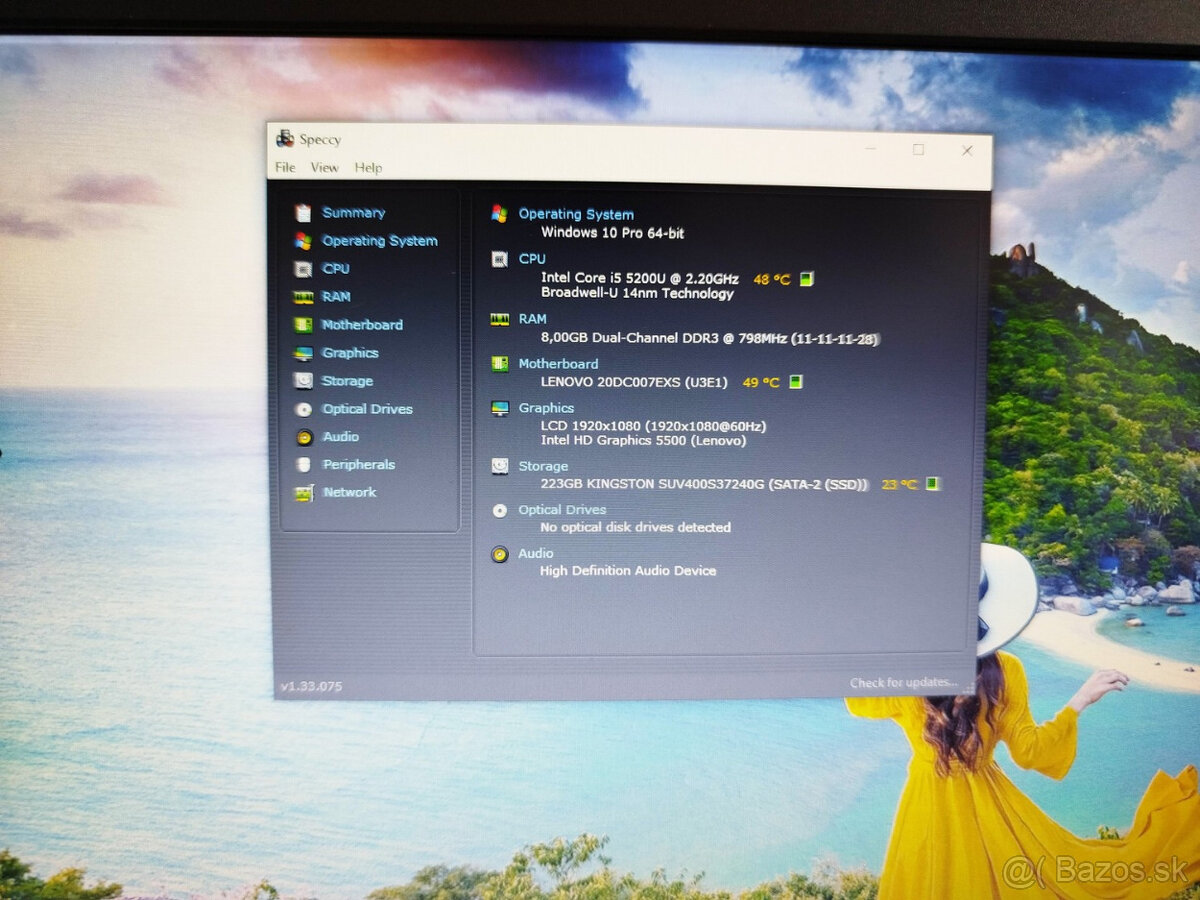
Task: Click the Network card icon in sidebar
Action: click(303, 493)
